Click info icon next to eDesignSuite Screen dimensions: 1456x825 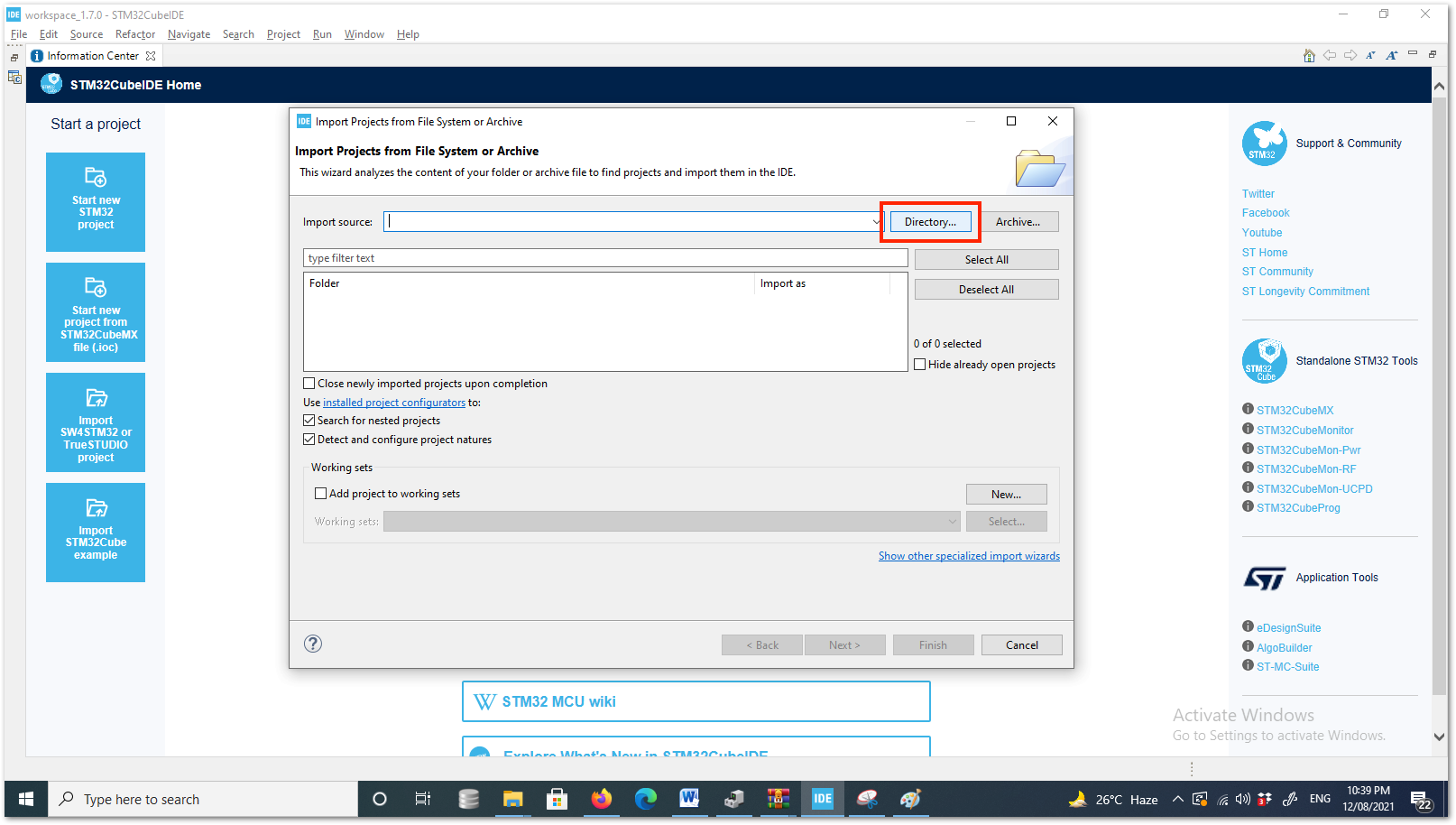1248,626
